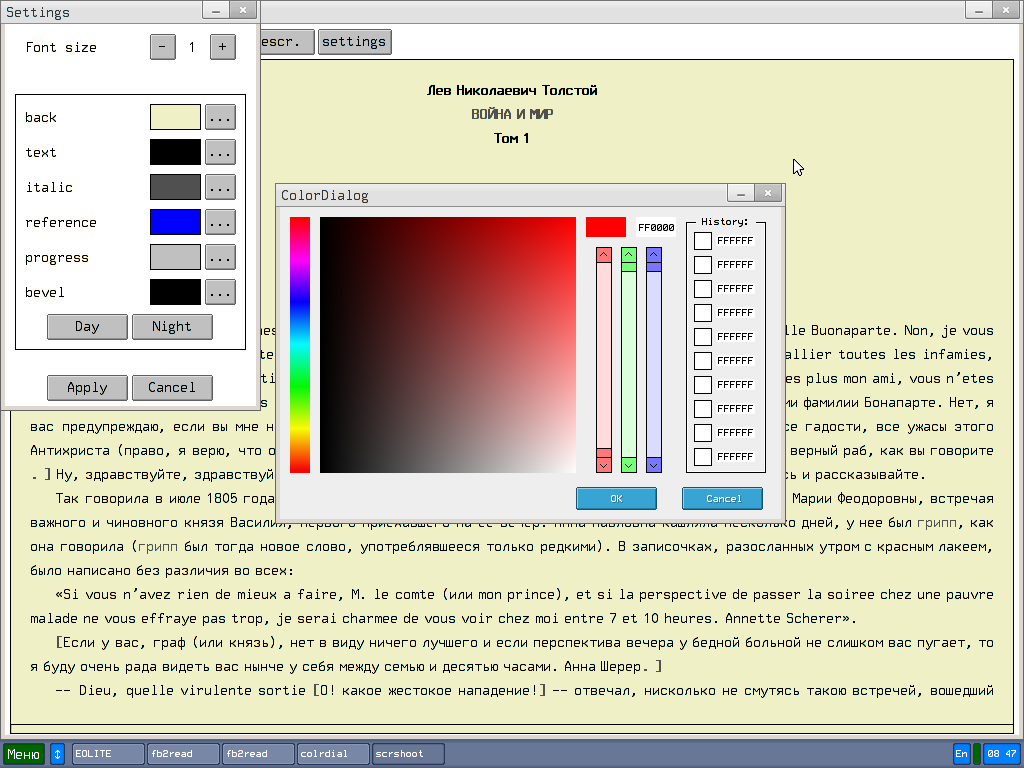The width and height of the screenshot is (1024, 768).
Task: Open the Меню start button
Action: (x=24, y=753)
